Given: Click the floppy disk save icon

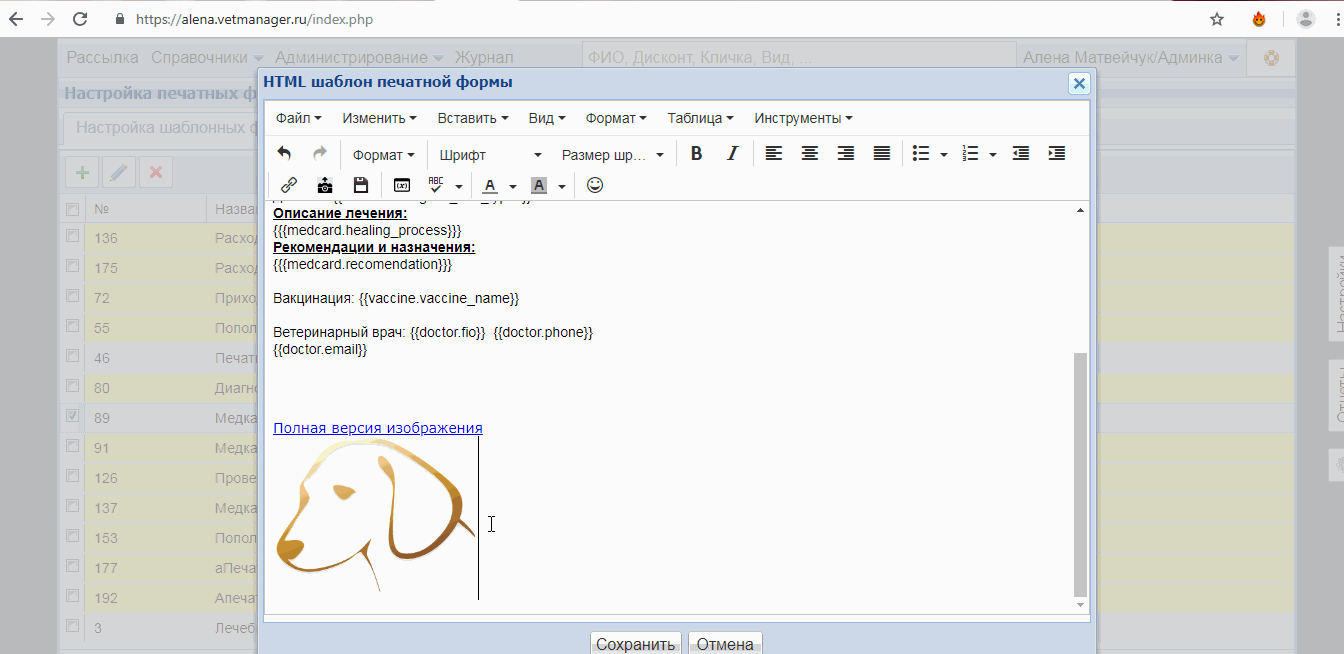Looking at the screenshot, I should pos(361,186).
